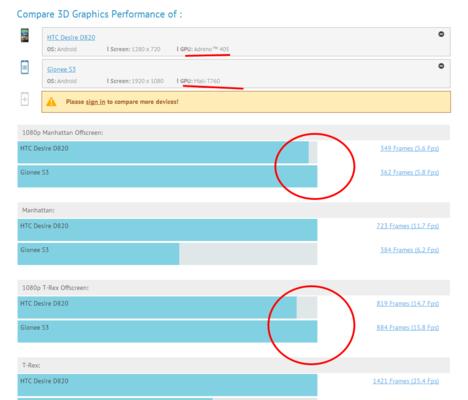
Task: Remove HTC Desire D820 from comparison
Action: click(441, 34)
